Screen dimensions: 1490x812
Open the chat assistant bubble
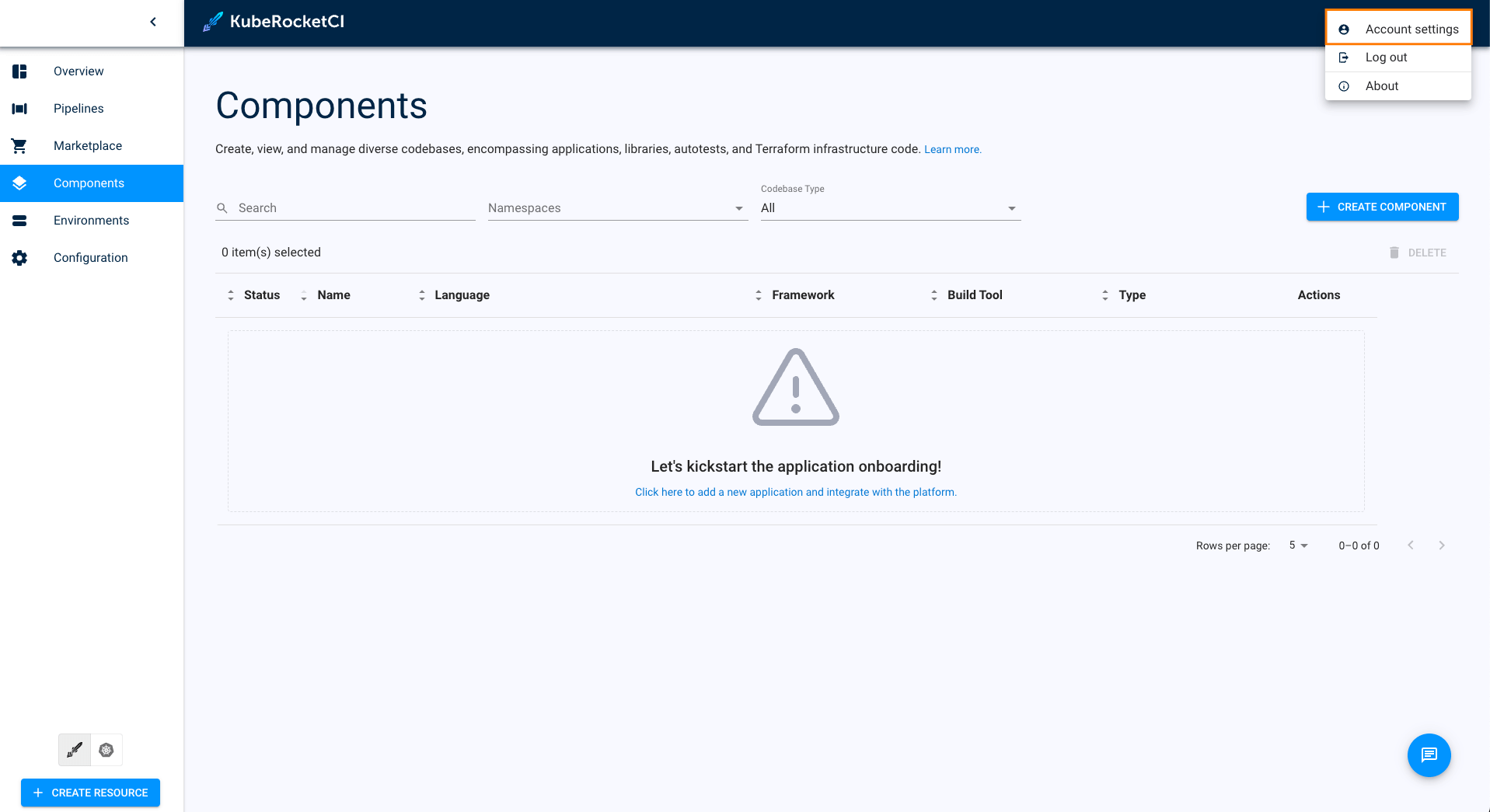1429,754
